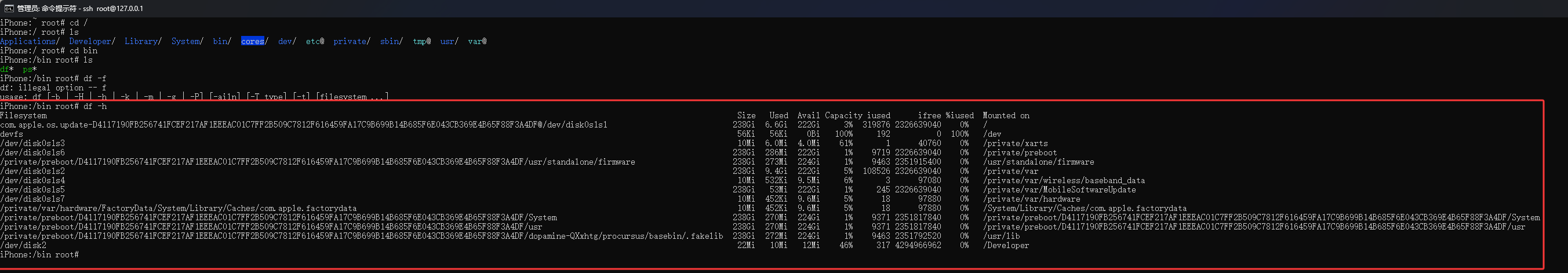
Task: Click the 'tmp@' symlink entry
Action: (422, 41)
